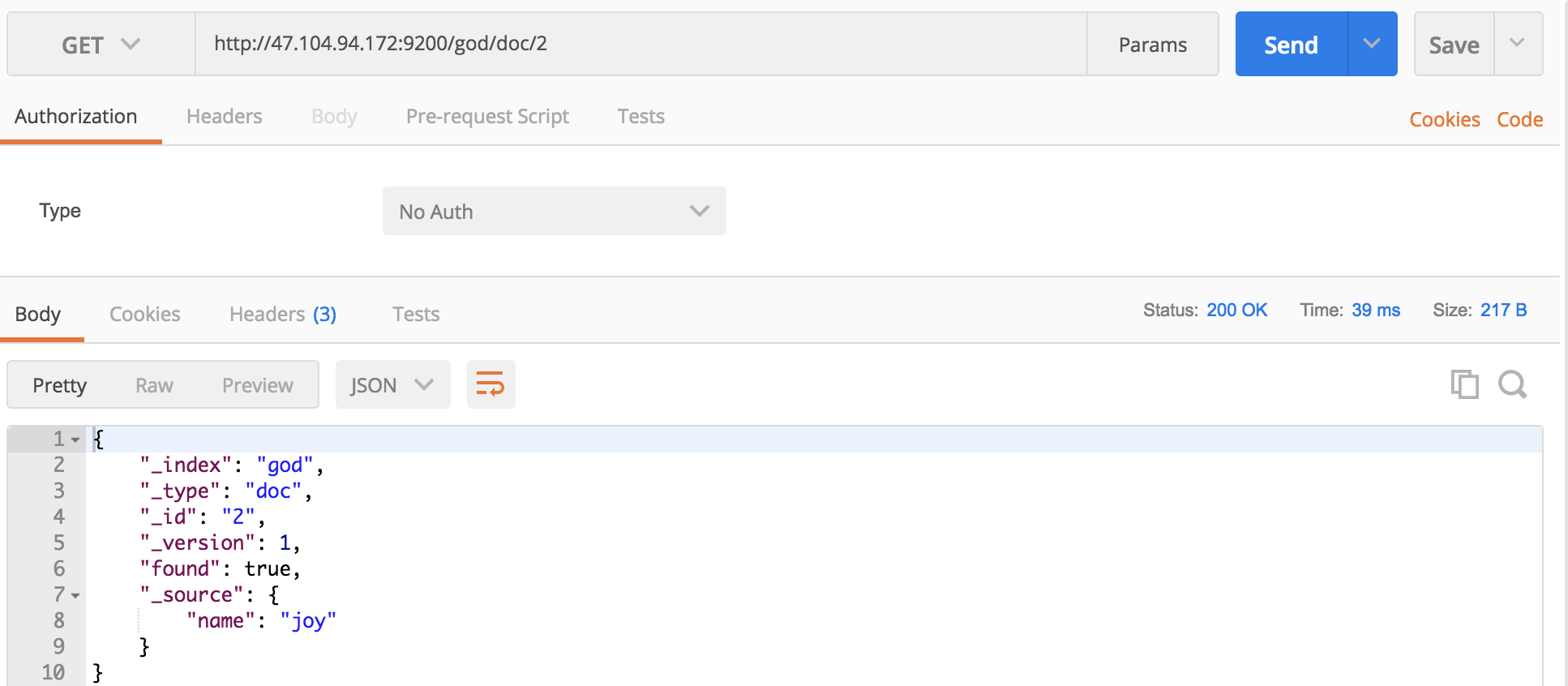
Task: Click the request URL input field
Action: pyautogui.click(x=640, y=44)
